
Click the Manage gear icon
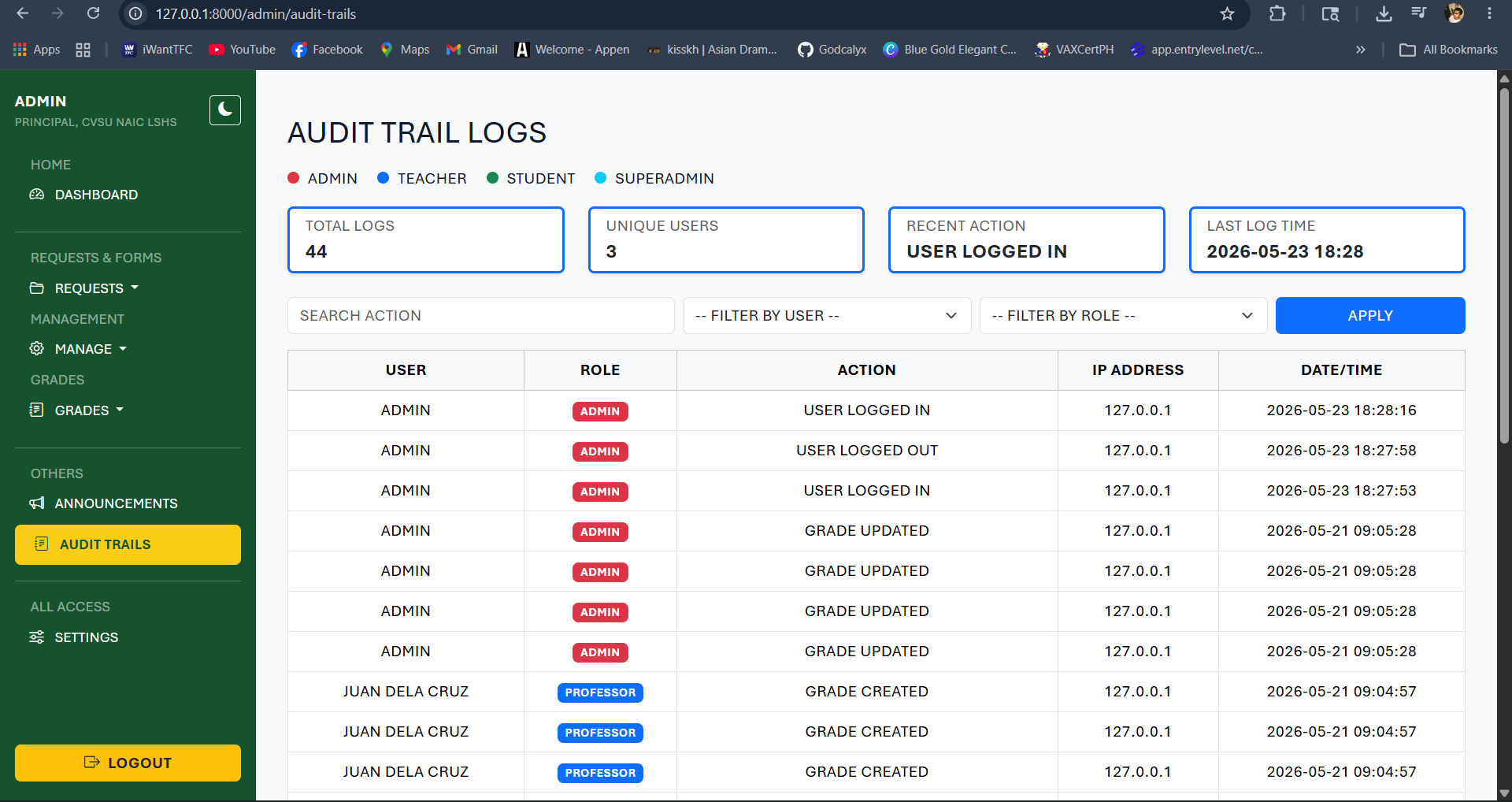pyautogui.click(x=37, y=349)
